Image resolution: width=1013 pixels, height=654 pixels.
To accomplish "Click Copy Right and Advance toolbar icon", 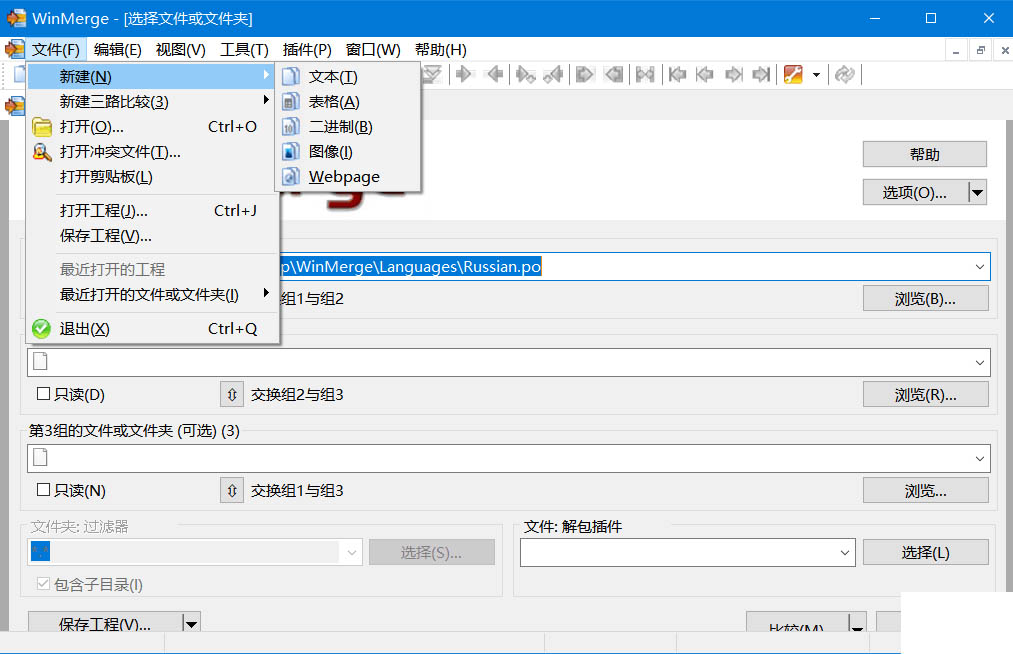I will click(525, 75).
